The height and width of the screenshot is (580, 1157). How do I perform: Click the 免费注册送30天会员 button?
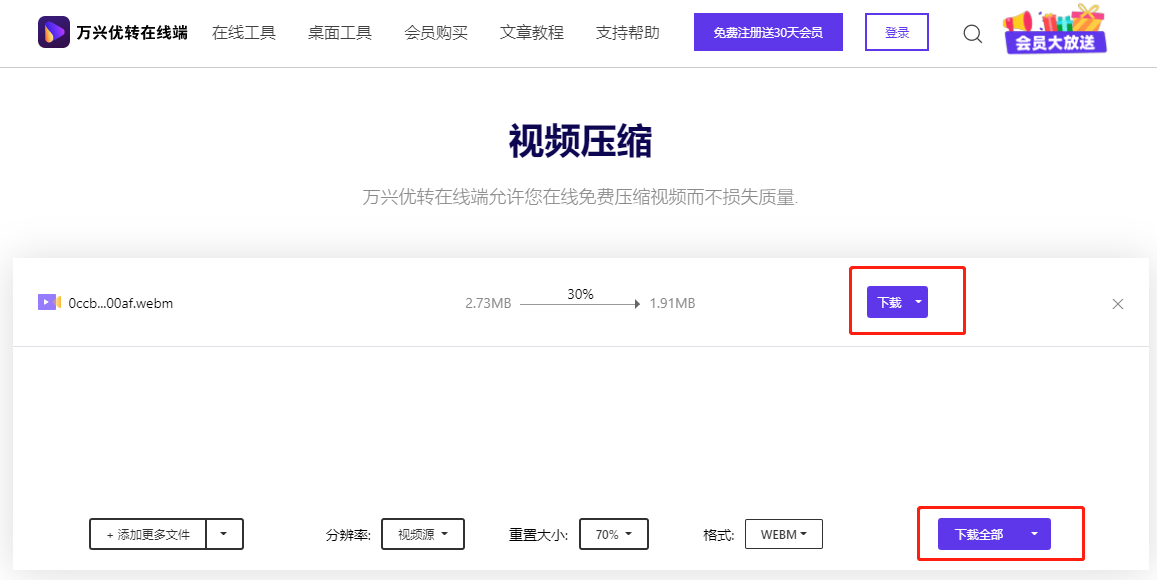(x=768, y=31)
